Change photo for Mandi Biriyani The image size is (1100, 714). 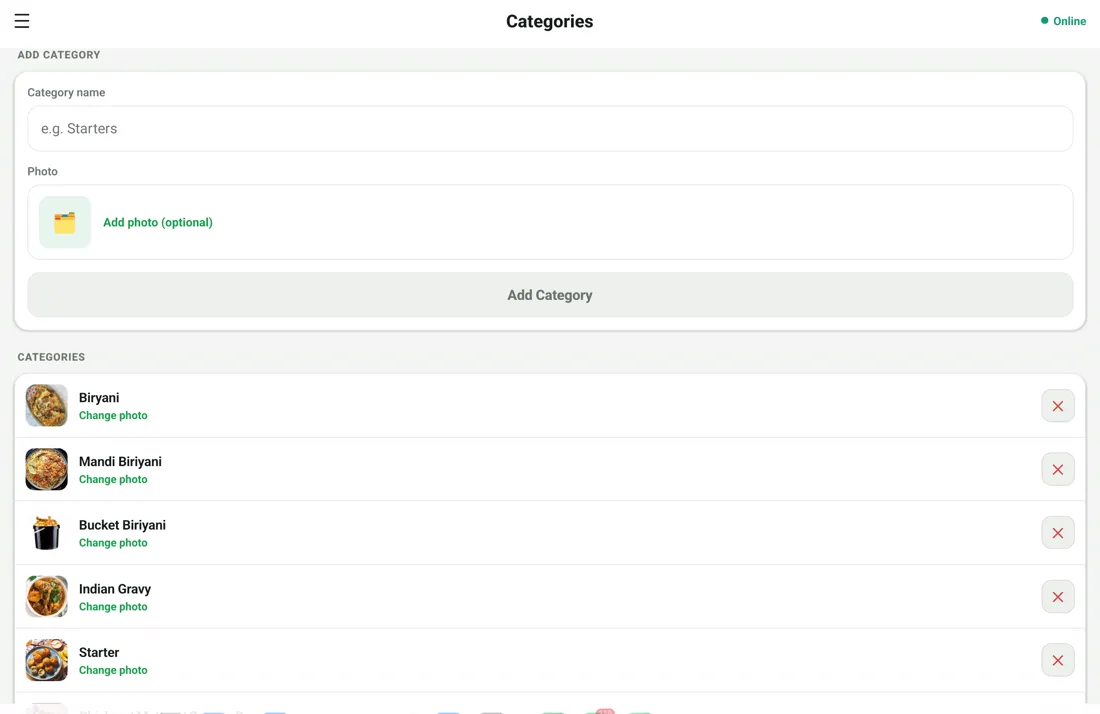tap(113, 480)
